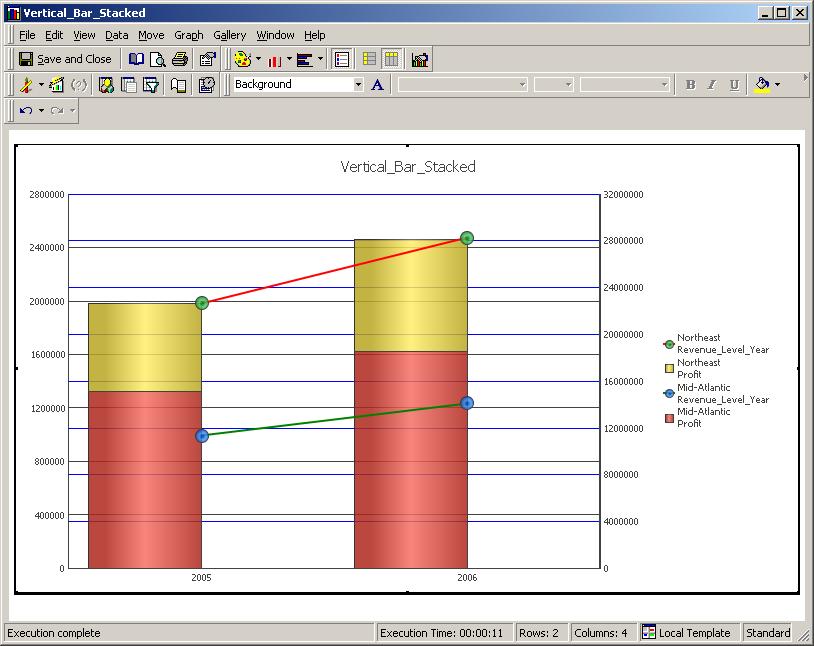Toggle the grid view button
Image resolution: width=814 pixels, height=646 pixels.
(370, 58)
